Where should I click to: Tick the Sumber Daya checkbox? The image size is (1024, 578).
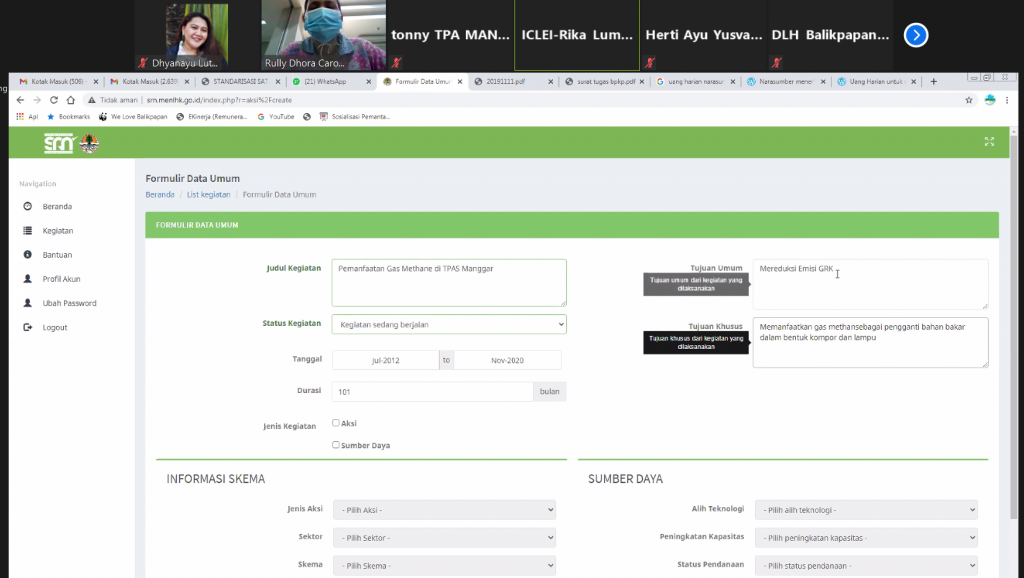coord(336,445)
